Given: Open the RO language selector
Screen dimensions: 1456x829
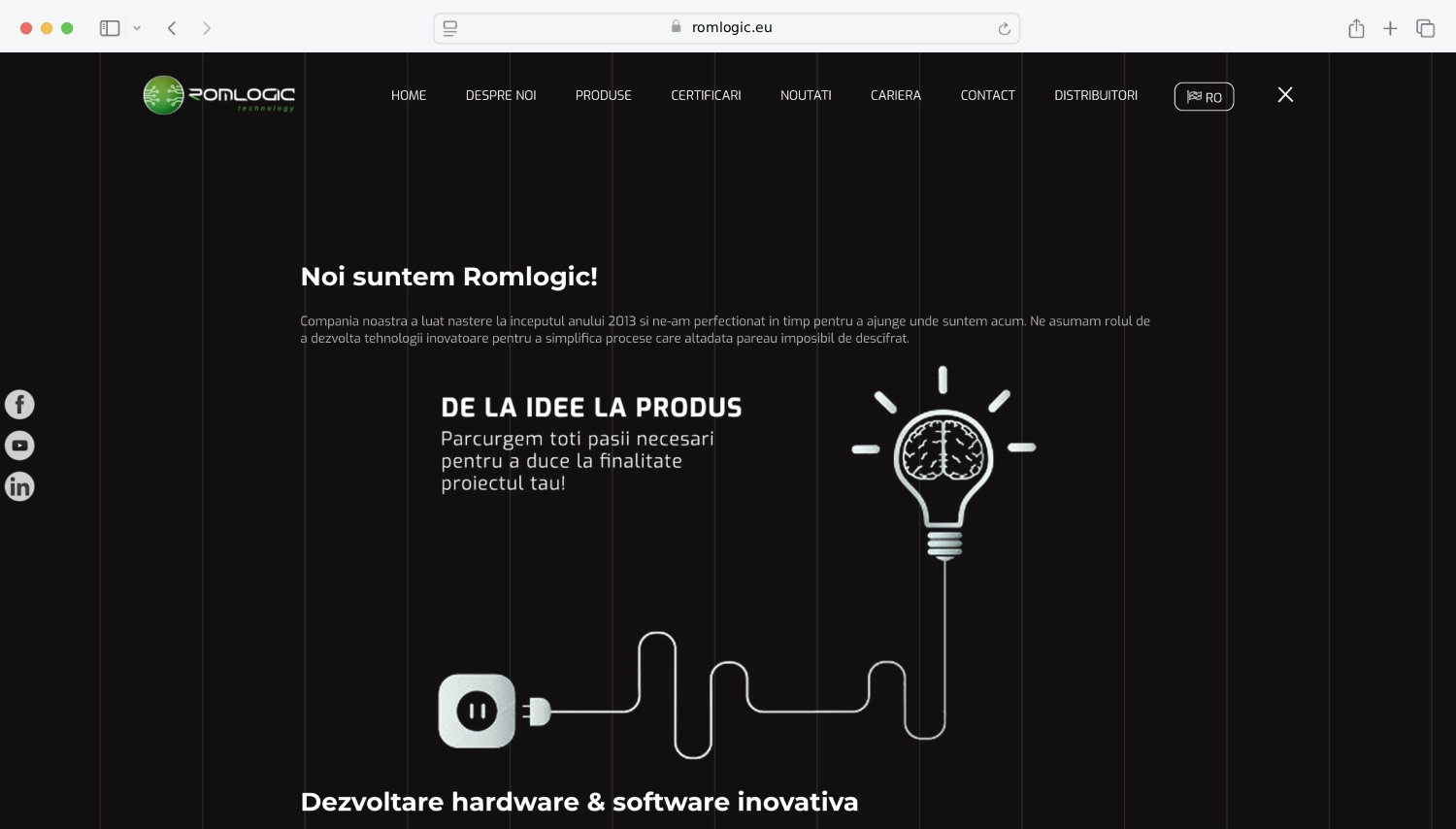Looking at the screenshot, I should (x=1204, y=97).
